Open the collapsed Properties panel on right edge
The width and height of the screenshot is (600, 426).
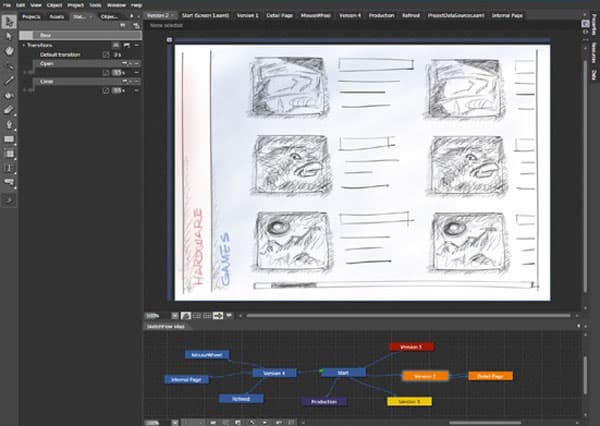tap(594, 24)
